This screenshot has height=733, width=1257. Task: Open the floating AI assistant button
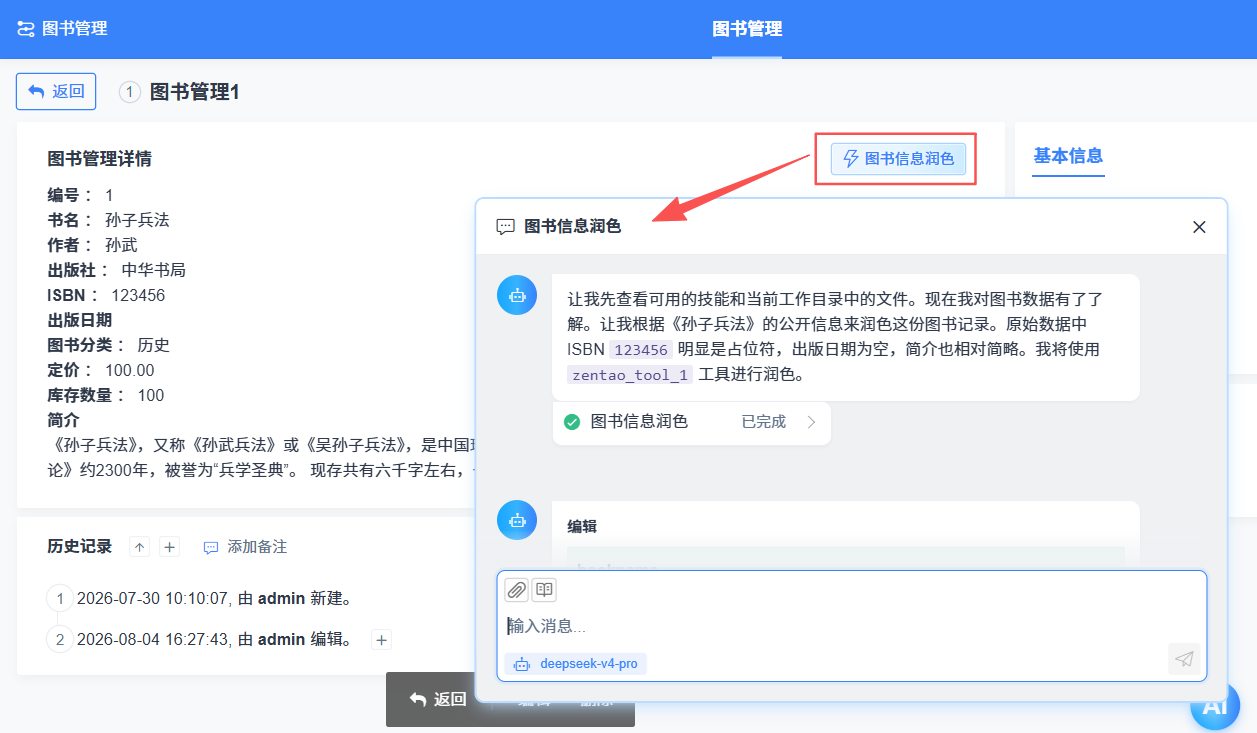click(x=1215, y=706)
